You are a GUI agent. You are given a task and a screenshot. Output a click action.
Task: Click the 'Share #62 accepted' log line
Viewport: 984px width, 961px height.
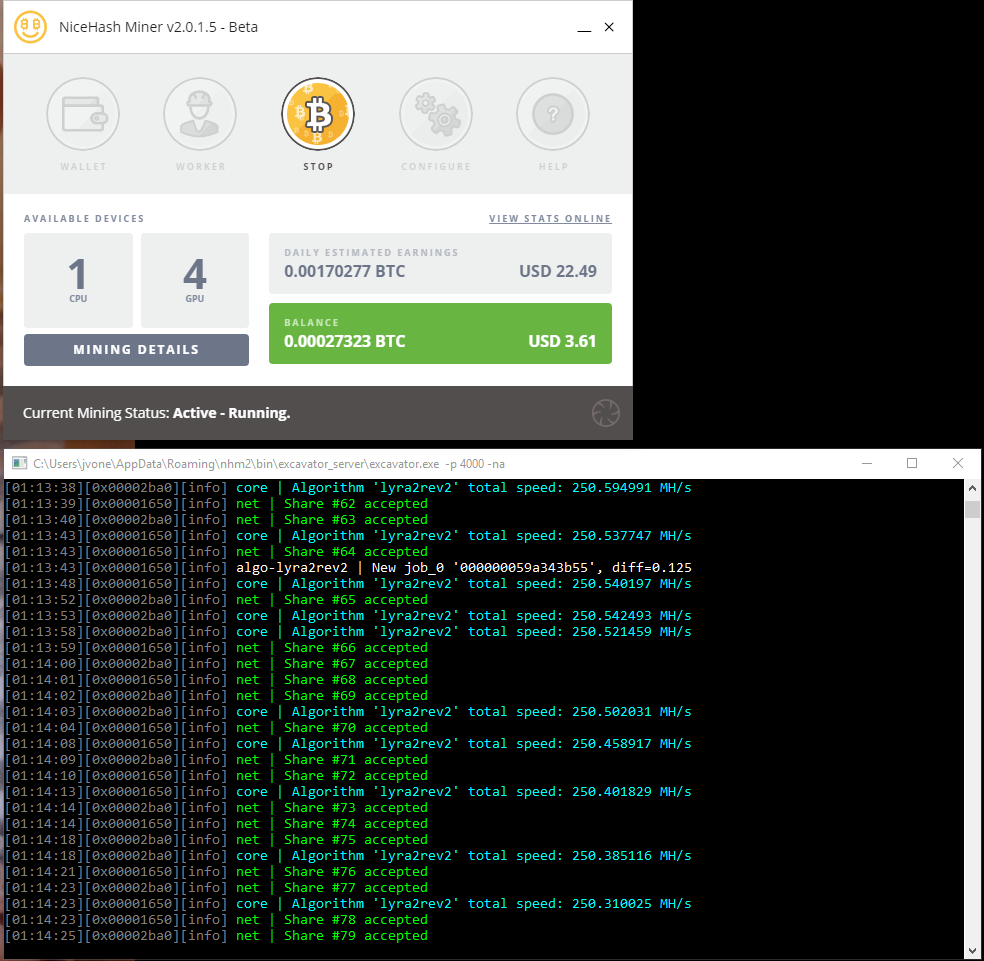[217, 503]
